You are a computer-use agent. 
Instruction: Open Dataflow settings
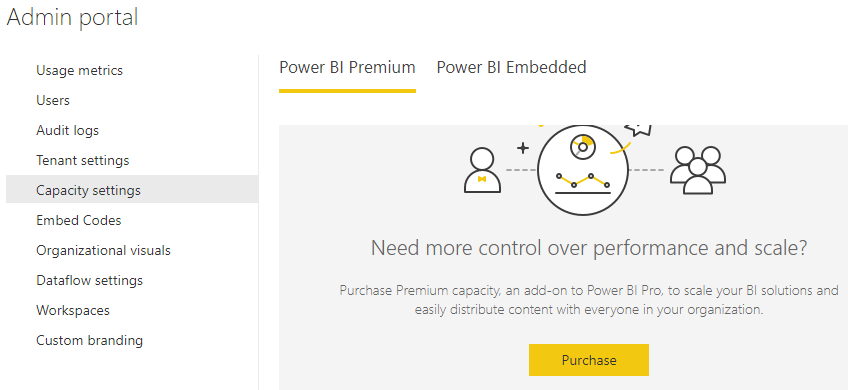coord(90,281)
